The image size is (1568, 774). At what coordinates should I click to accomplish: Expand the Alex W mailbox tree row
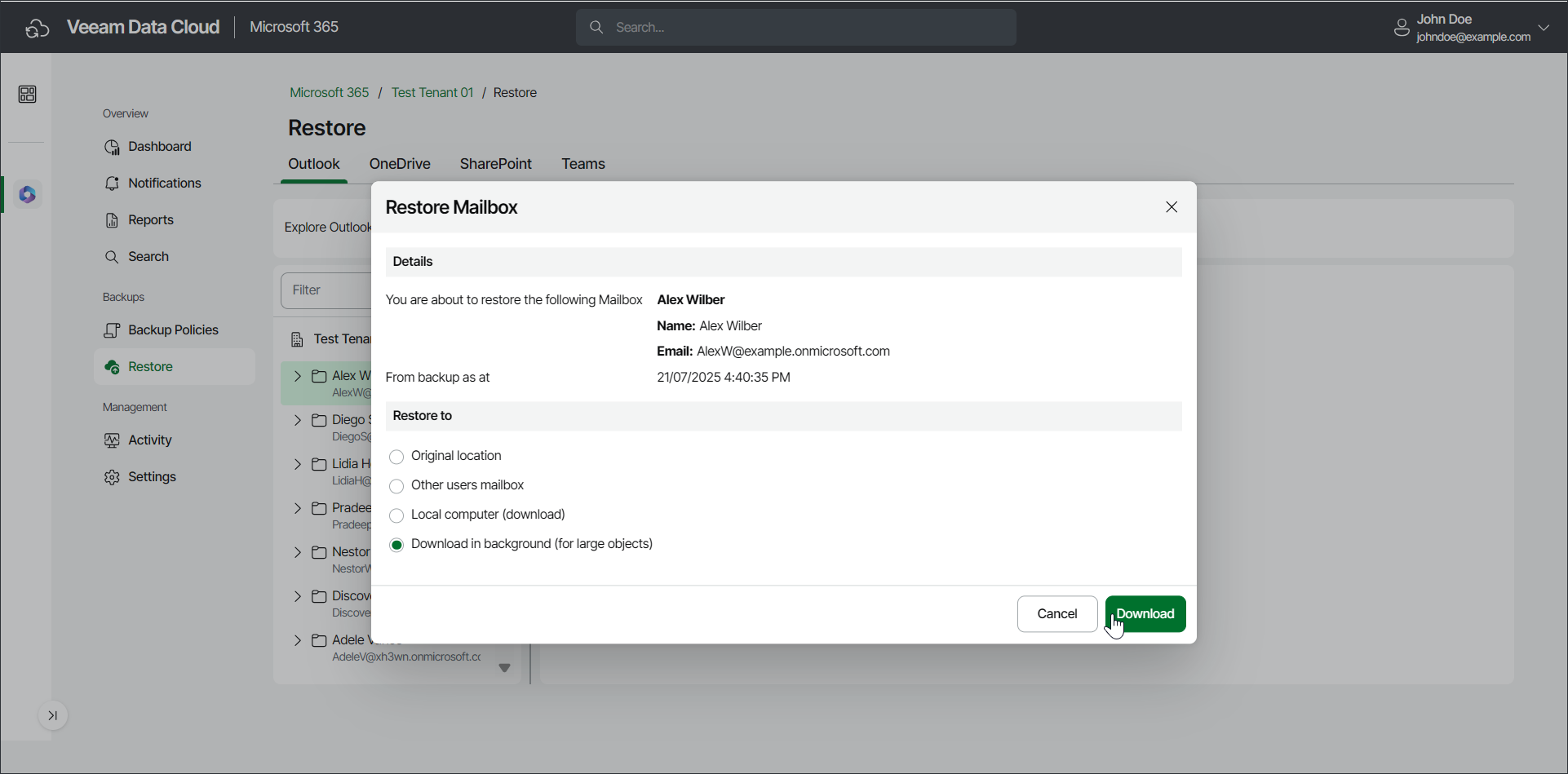coord(298,376)
